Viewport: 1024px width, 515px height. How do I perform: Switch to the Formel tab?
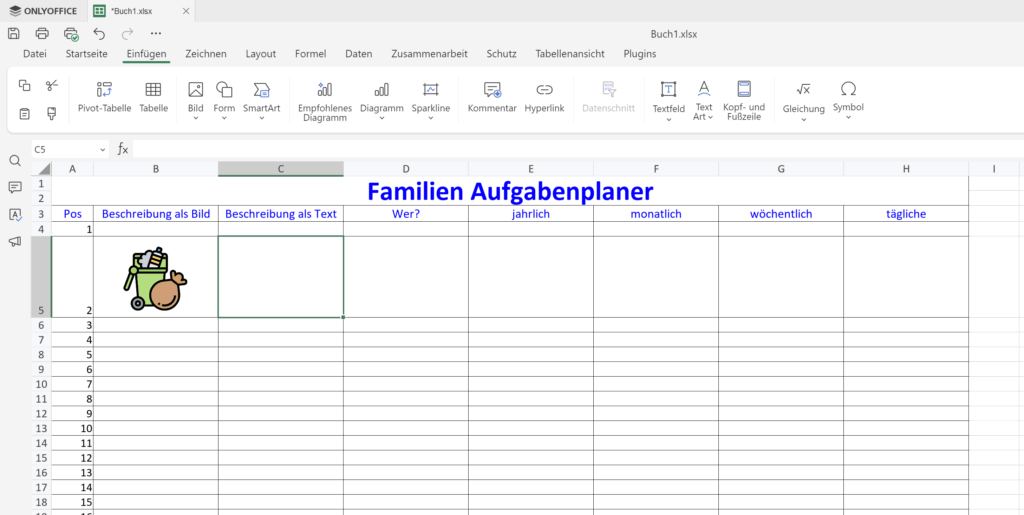tap(310, 54)
